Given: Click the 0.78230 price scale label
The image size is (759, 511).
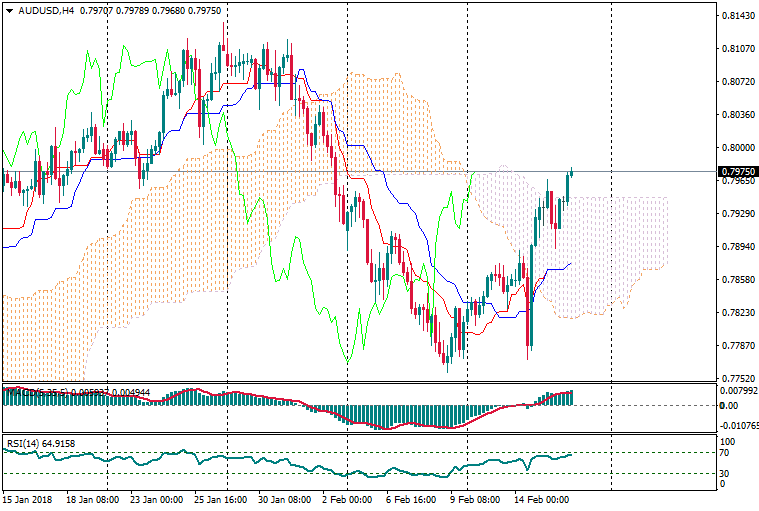Looking at the screenshot, I should 737,313.
